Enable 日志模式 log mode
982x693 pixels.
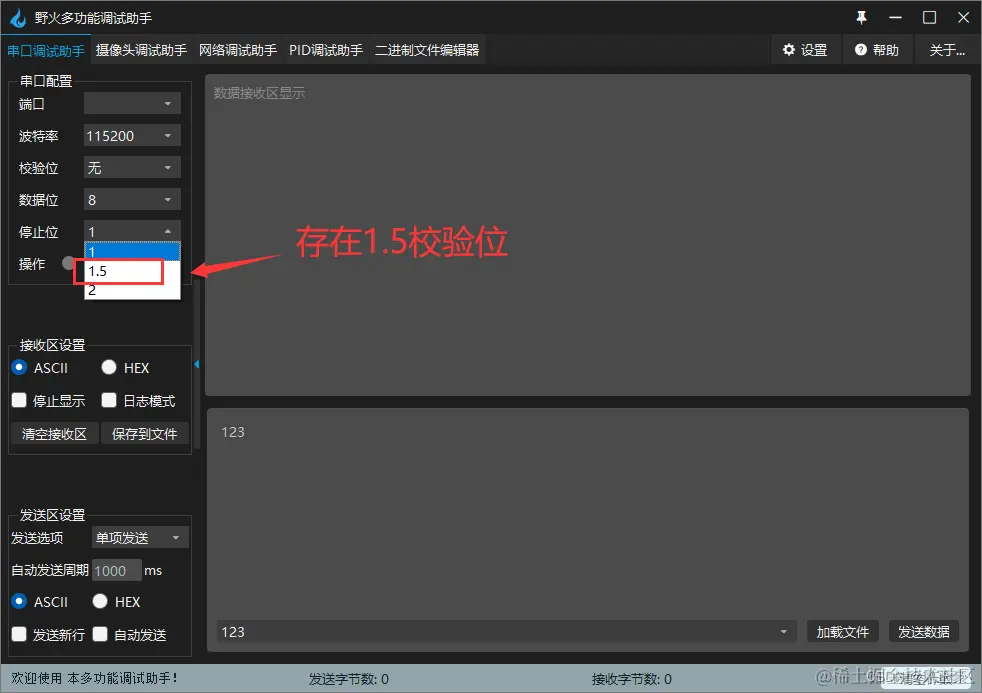coord(109,400)
